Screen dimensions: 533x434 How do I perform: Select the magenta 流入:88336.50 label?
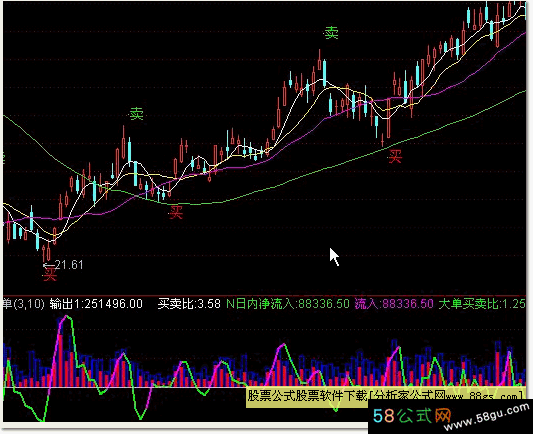coord(394,303)
